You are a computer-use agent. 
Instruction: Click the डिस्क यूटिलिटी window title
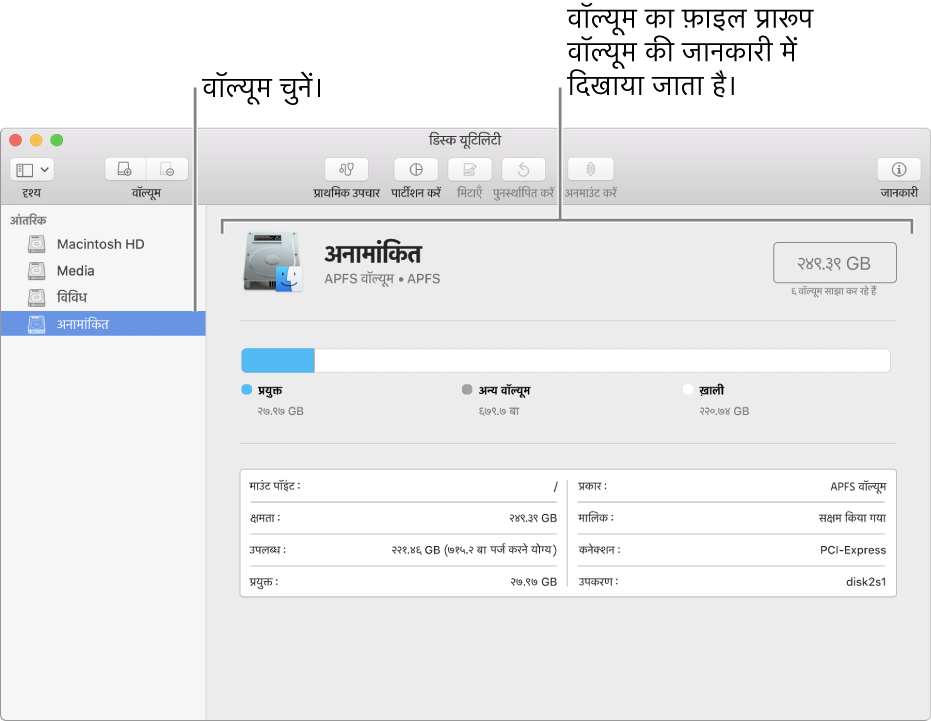click(x=465, y=140)
